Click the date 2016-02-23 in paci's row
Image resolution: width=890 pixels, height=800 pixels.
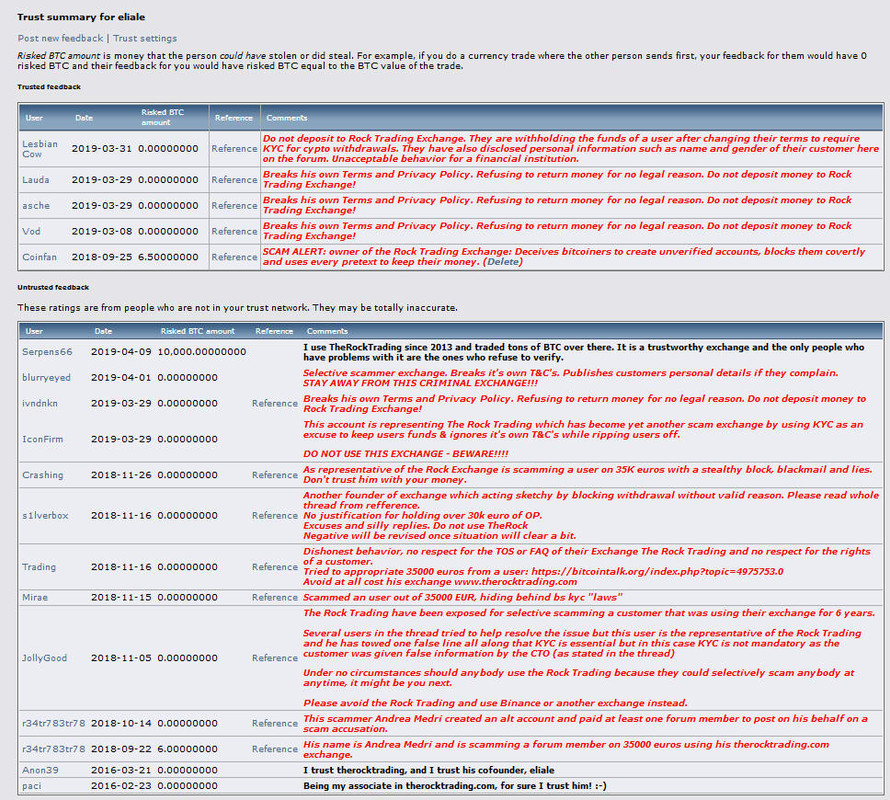[121, 786]
